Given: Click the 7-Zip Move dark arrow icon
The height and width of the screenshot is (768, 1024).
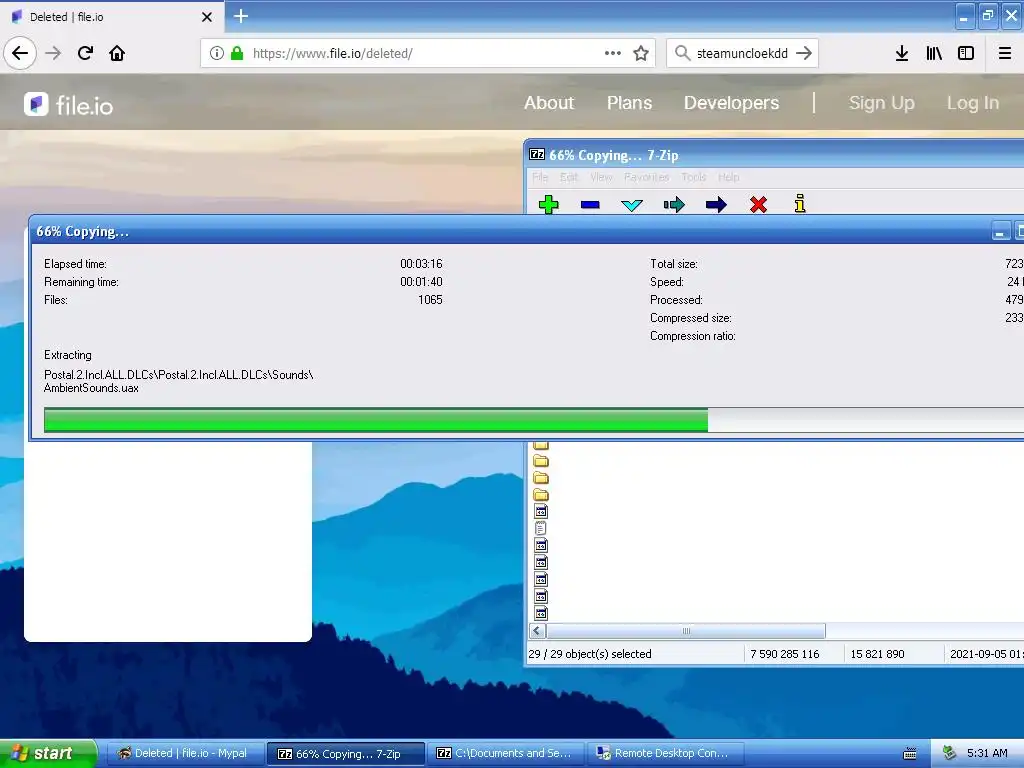Looking at the screenshot, I should (x=716, y=205).
